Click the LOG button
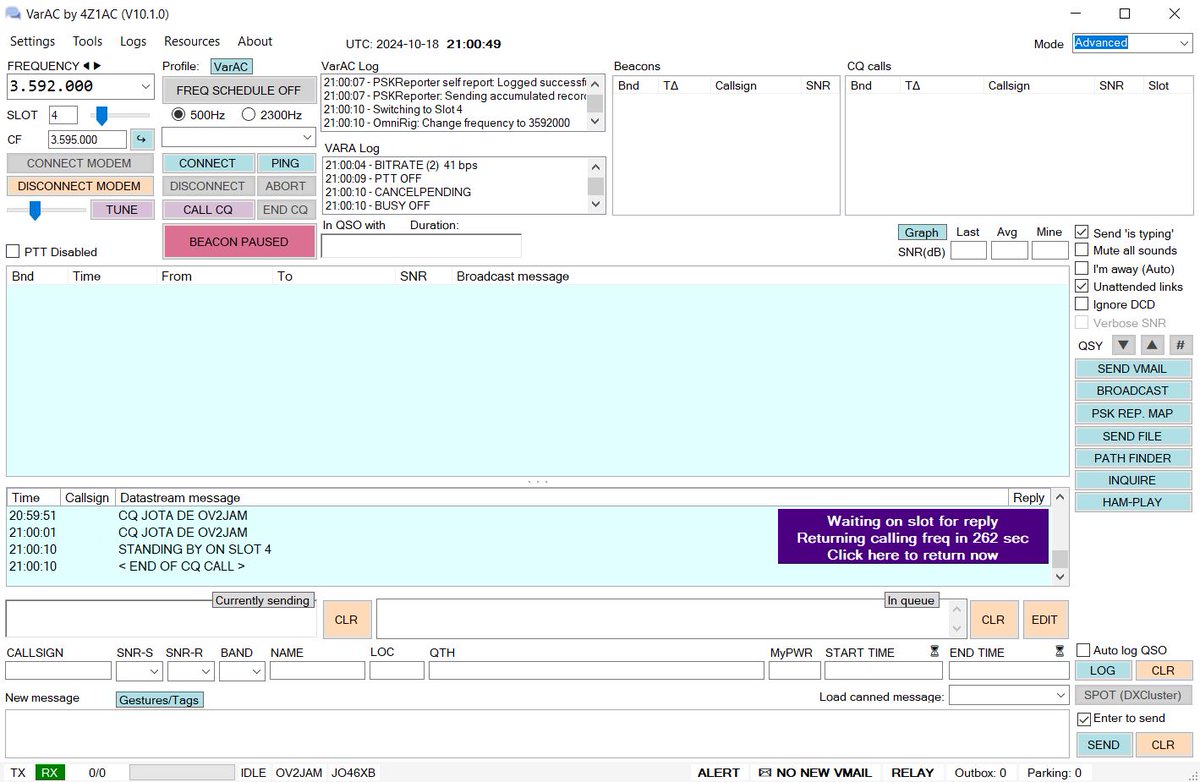 (1103, 671)
